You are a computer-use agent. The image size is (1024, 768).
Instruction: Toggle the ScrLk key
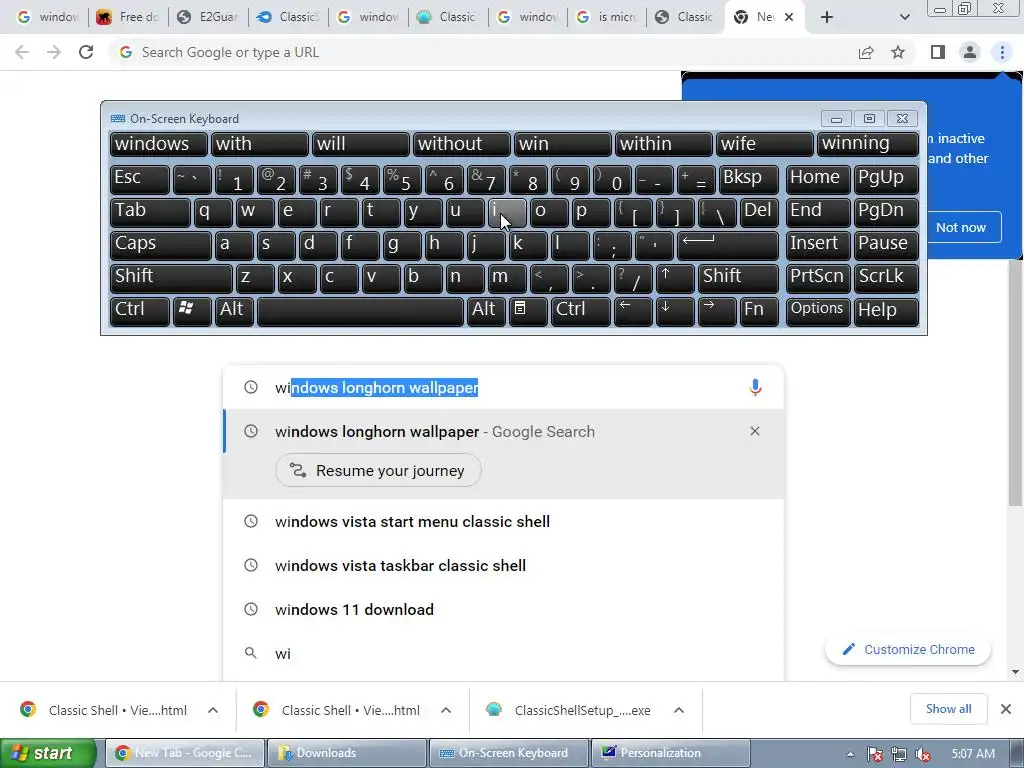point(886,278)
